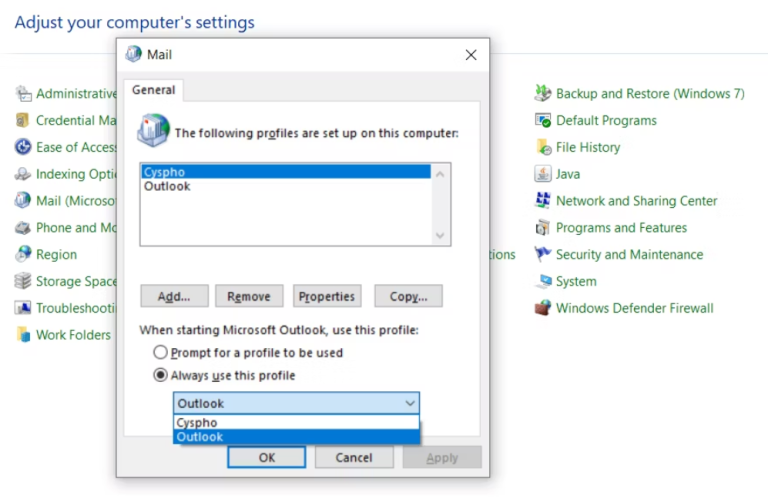Viewport: 768px width, 502px height.
Task: Select Outlook profile in the profiles list
Action: pyautogui.click(x=167, y=187)
